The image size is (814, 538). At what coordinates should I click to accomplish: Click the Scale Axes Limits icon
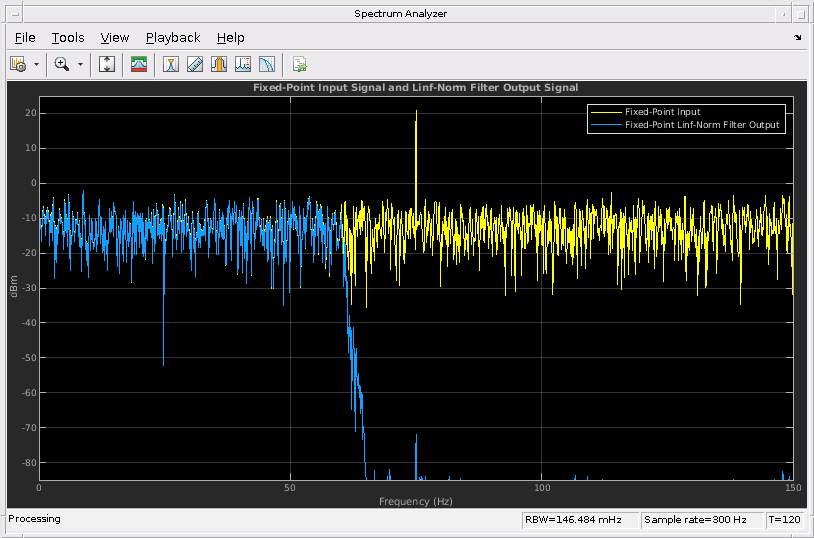pos(108,64)
